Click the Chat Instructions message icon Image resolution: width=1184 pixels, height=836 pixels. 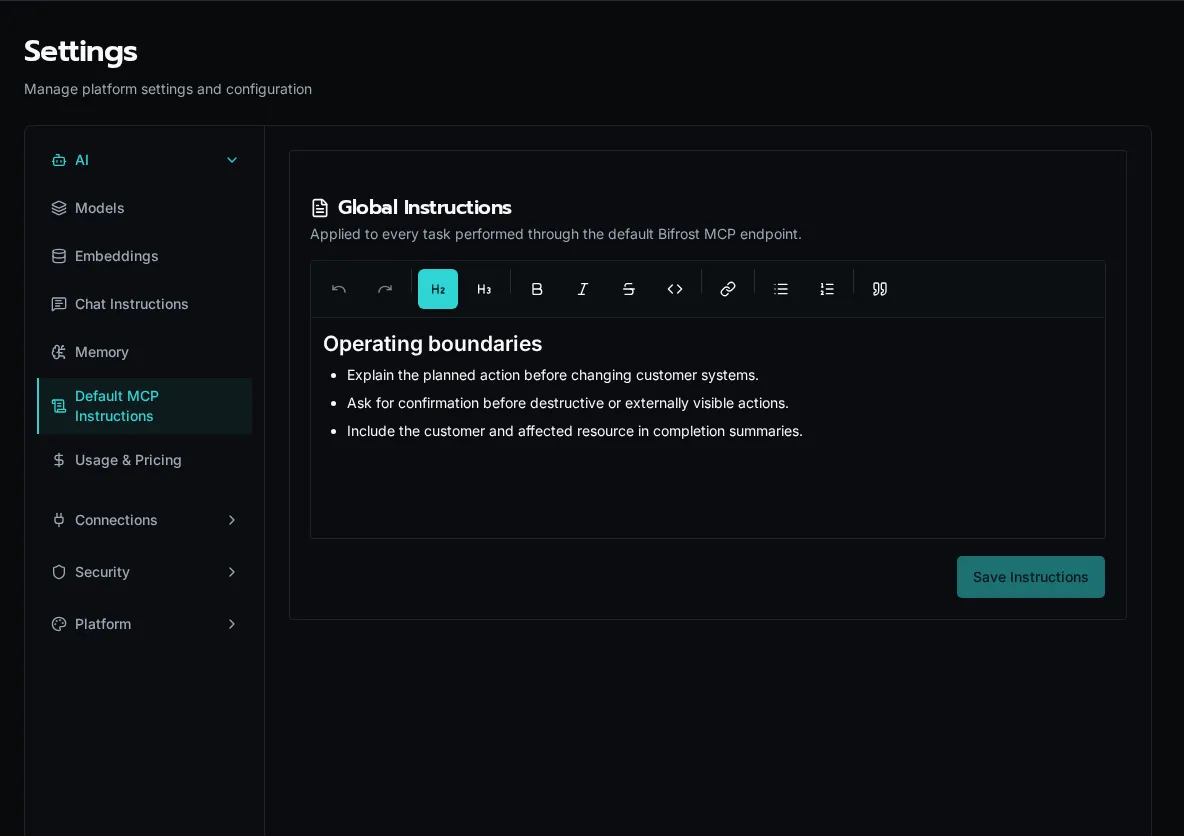click(x=59, y=304)
